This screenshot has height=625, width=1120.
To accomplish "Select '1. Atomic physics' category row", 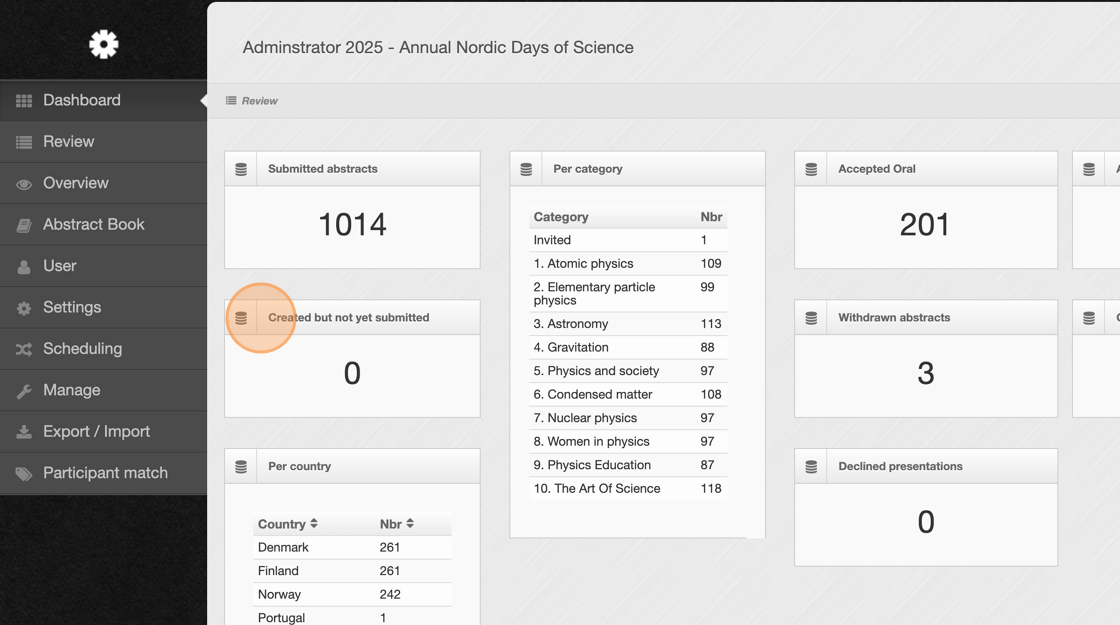I will coord(628,264).
